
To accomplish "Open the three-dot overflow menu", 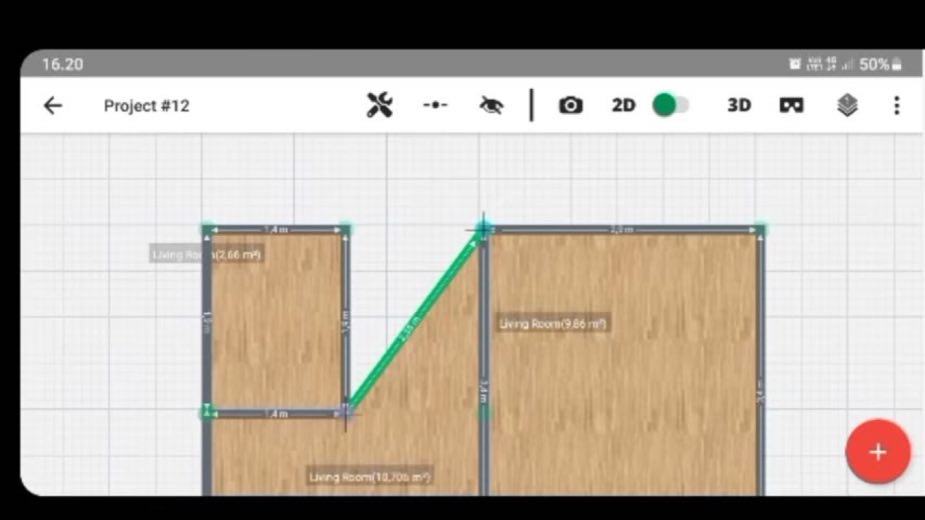I will tap(897, 106).
